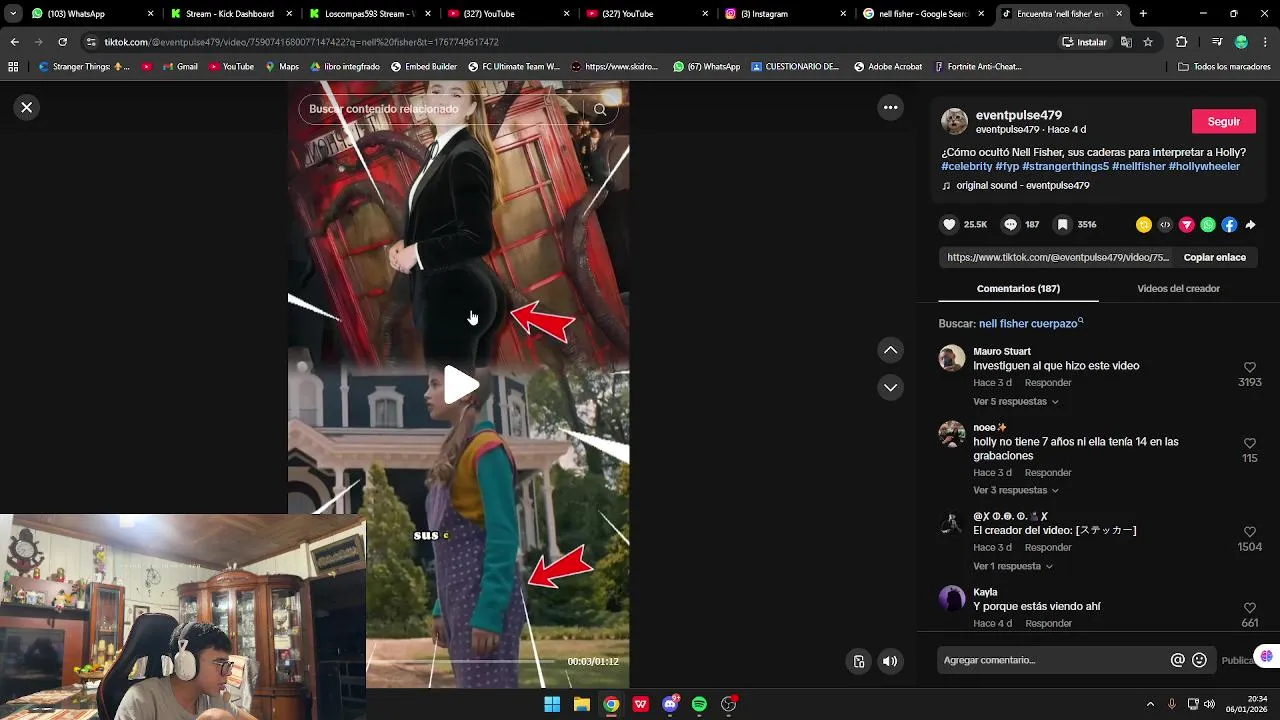Like the video with the heart icon

click(950, 225)
